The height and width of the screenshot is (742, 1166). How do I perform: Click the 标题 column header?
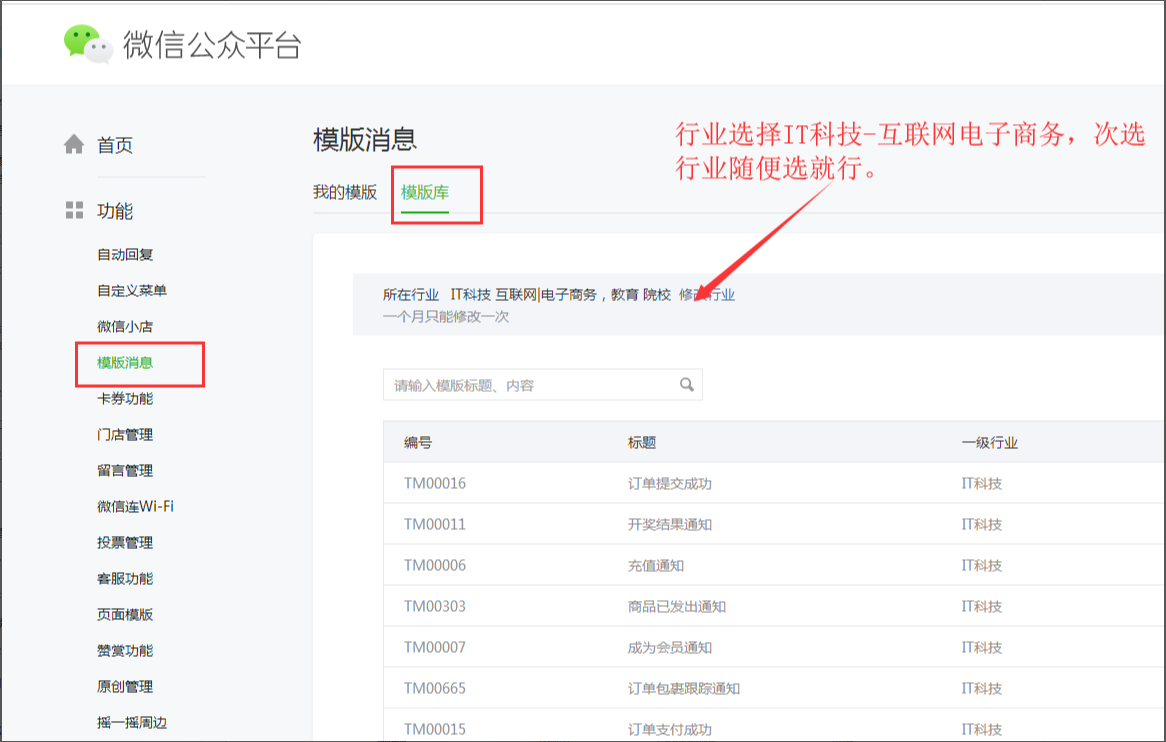click(642, 442)
